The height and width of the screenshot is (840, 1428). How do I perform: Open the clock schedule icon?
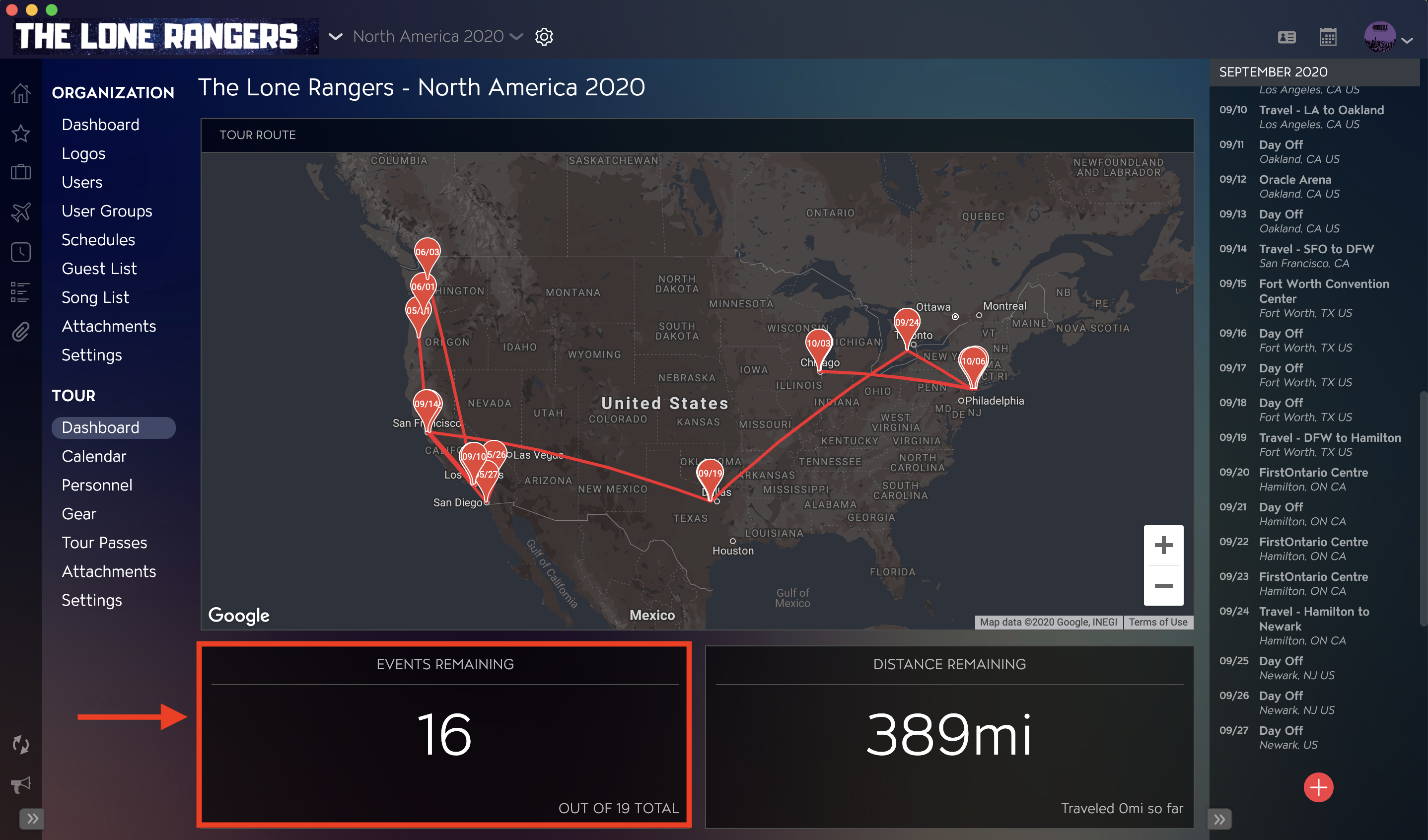21,252
